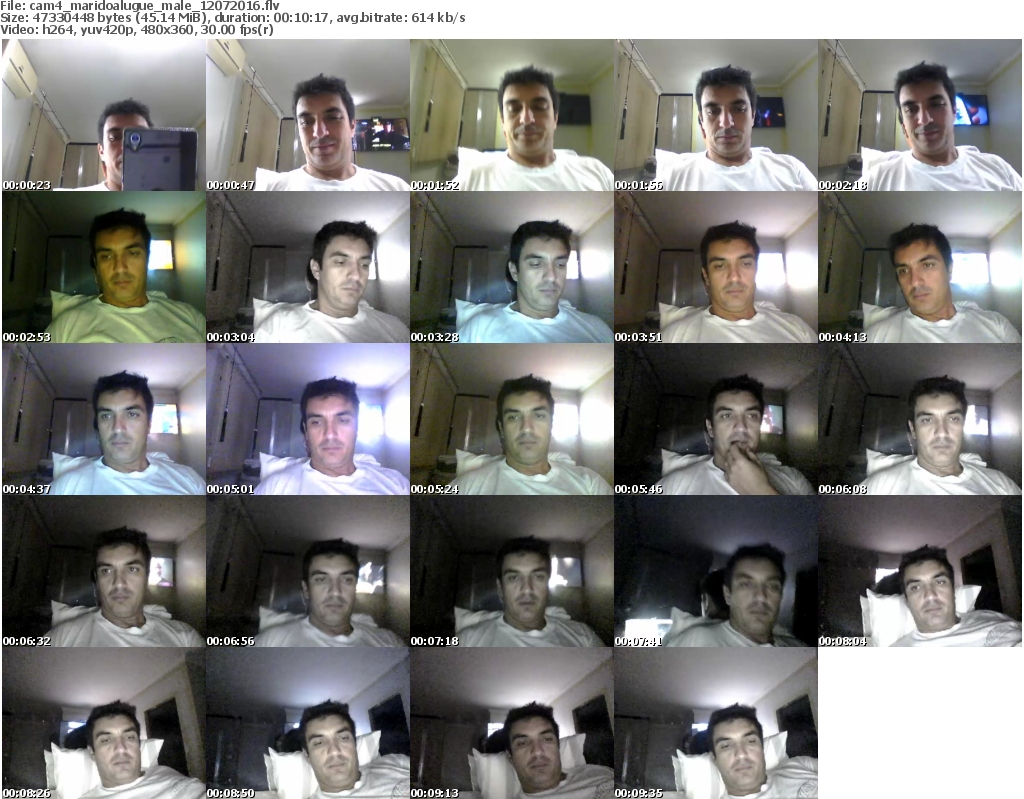Image resolution: width=1024 pixels, height=799 pixels.
Task: Click the file name cam4_maridoalugue_male_12072016.flv
Action: tap(154, 6)
